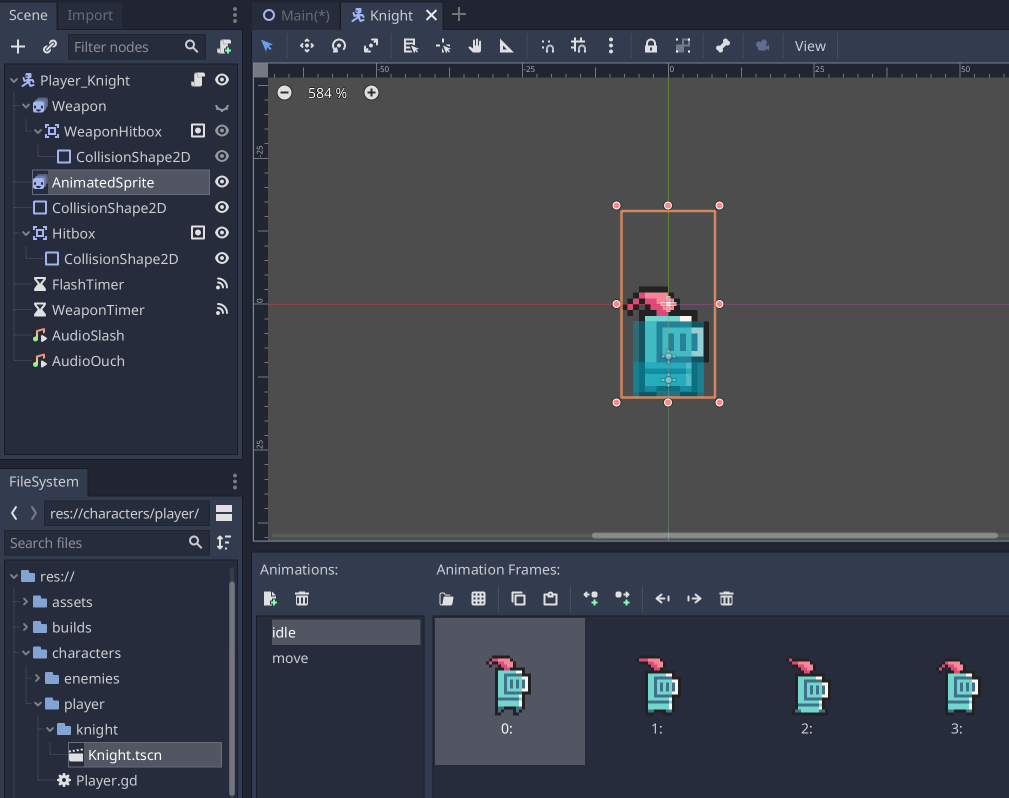The width and height of the screenshot is (1009, 798).
Task: Move selected frame right
Action: pos(694,599)
